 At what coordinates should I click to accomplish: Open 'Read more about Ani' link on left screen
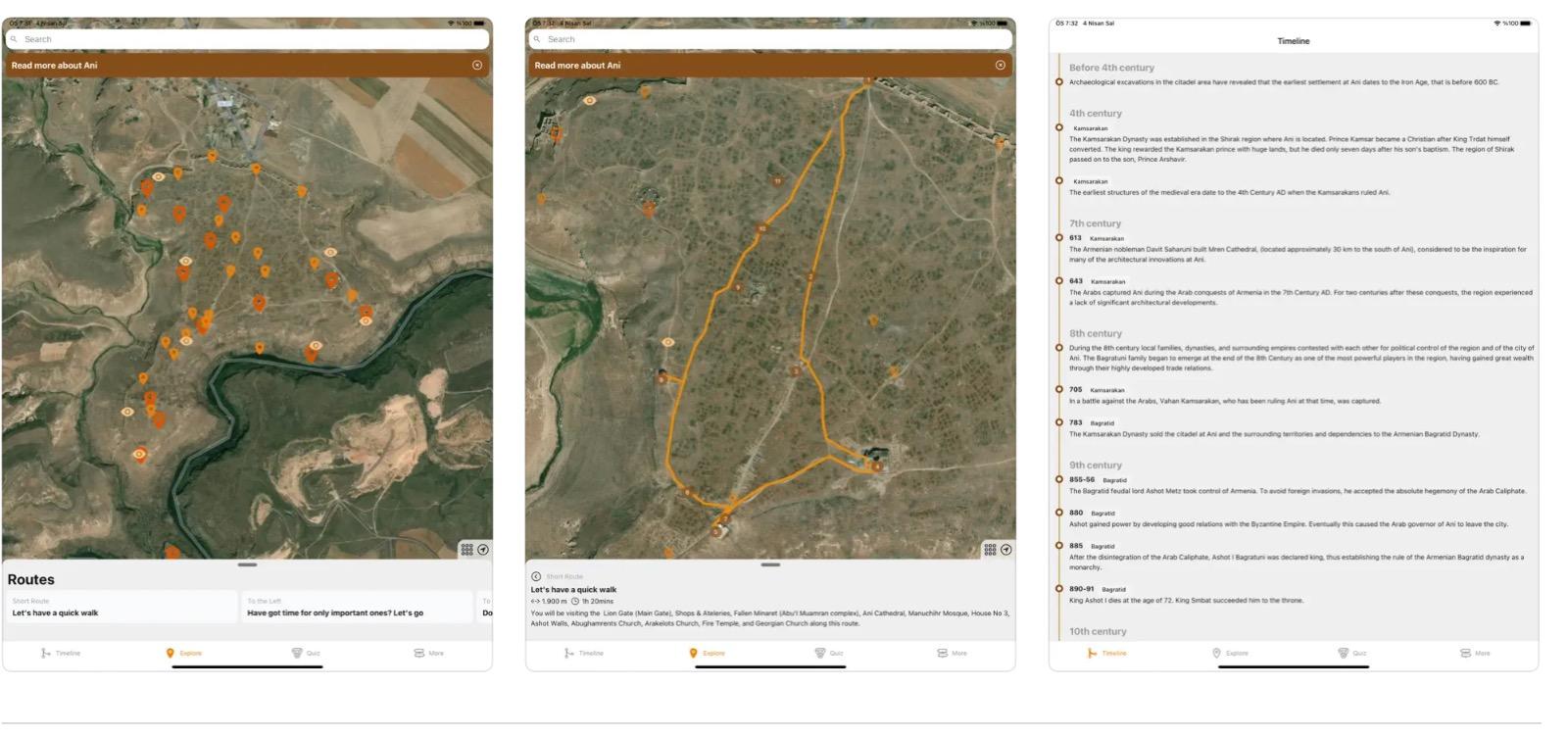coord(55,66)
